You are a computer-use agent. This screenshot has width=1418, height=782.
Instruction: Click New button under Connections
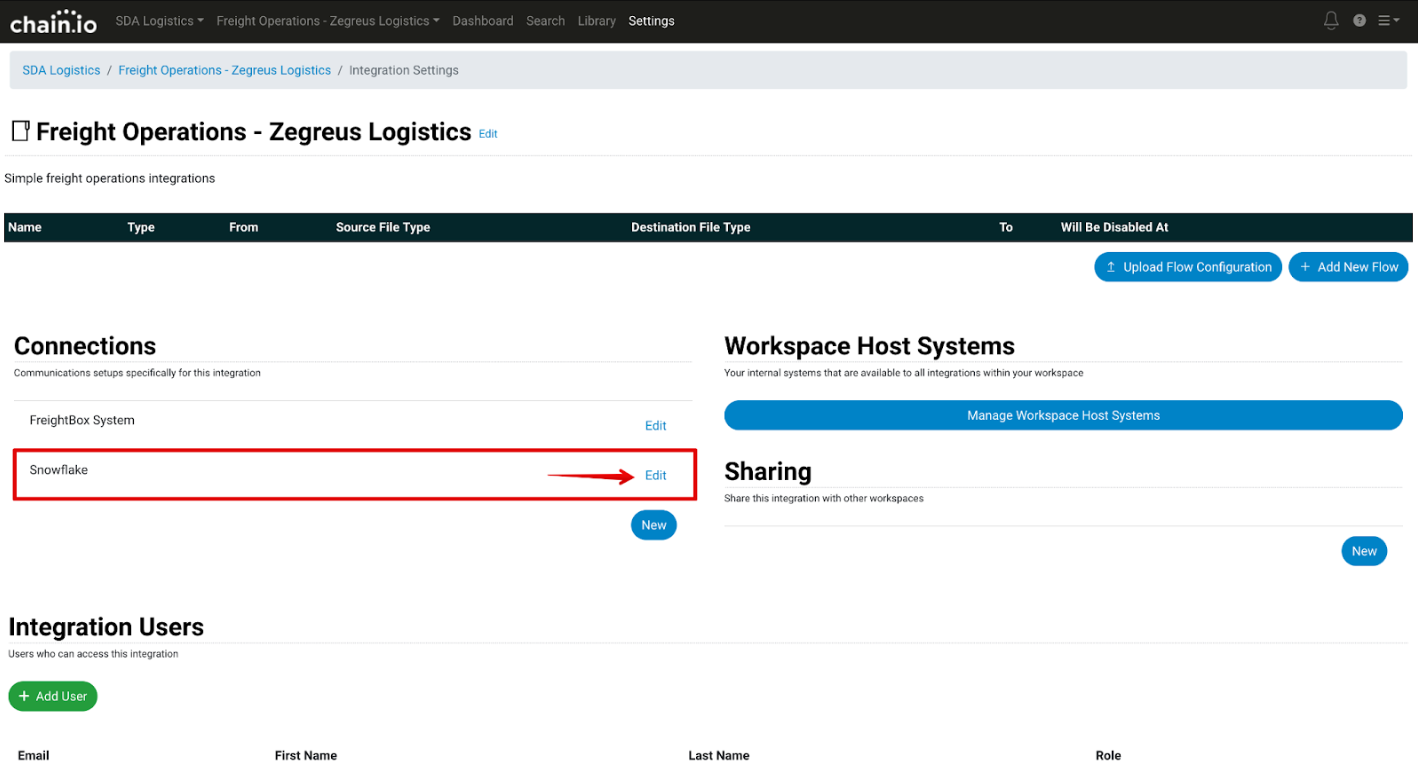654,525
